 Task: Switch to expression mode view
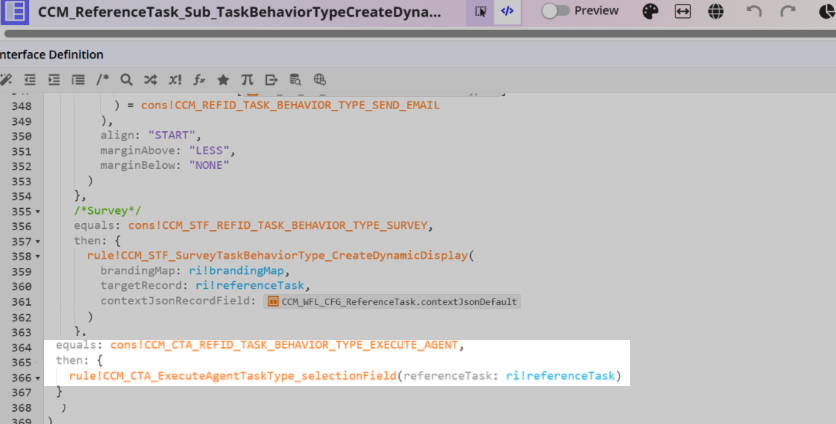click(x=507, y=11)
